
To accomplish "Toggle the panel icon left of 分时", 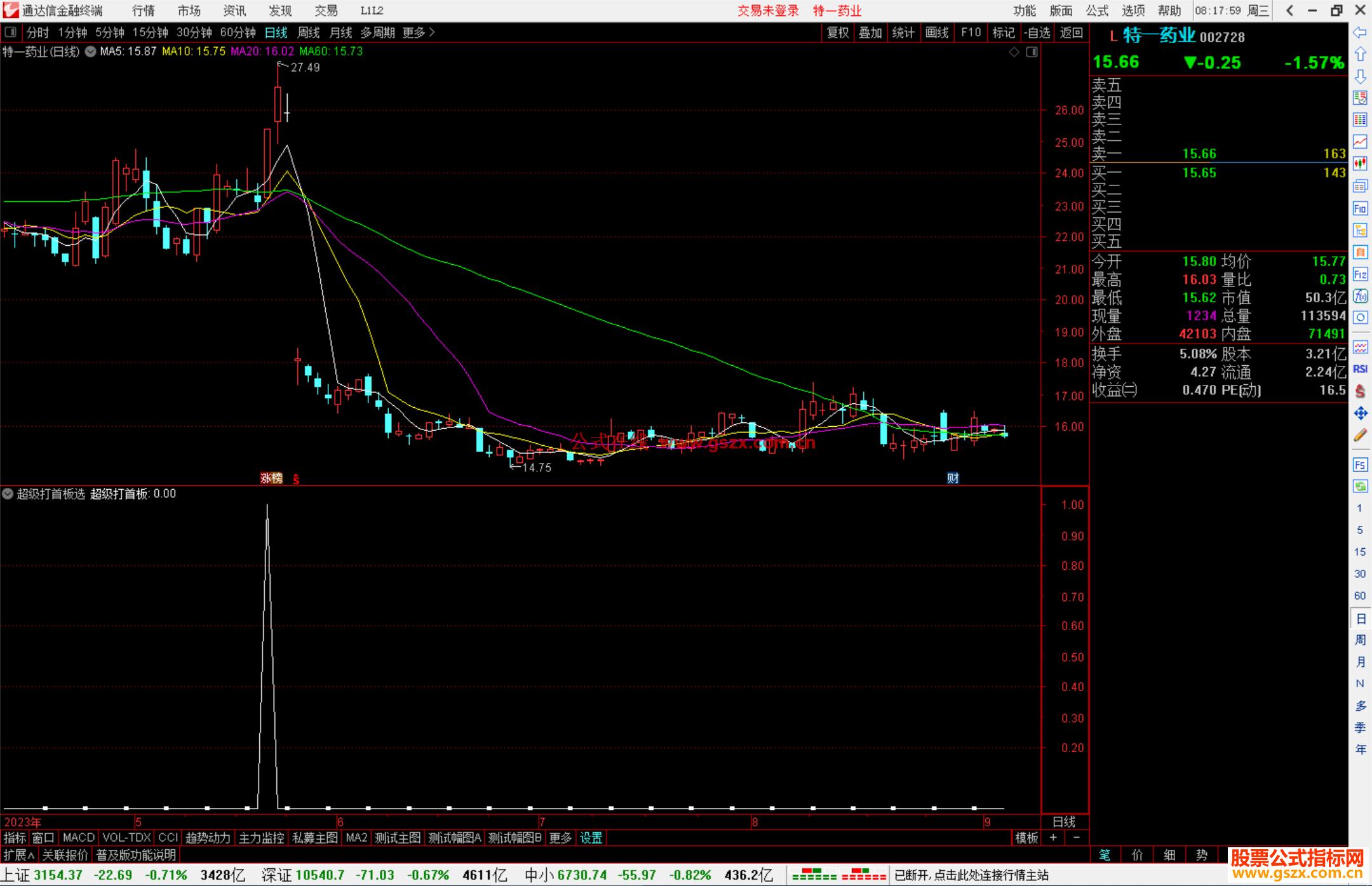I will [11, 32].
